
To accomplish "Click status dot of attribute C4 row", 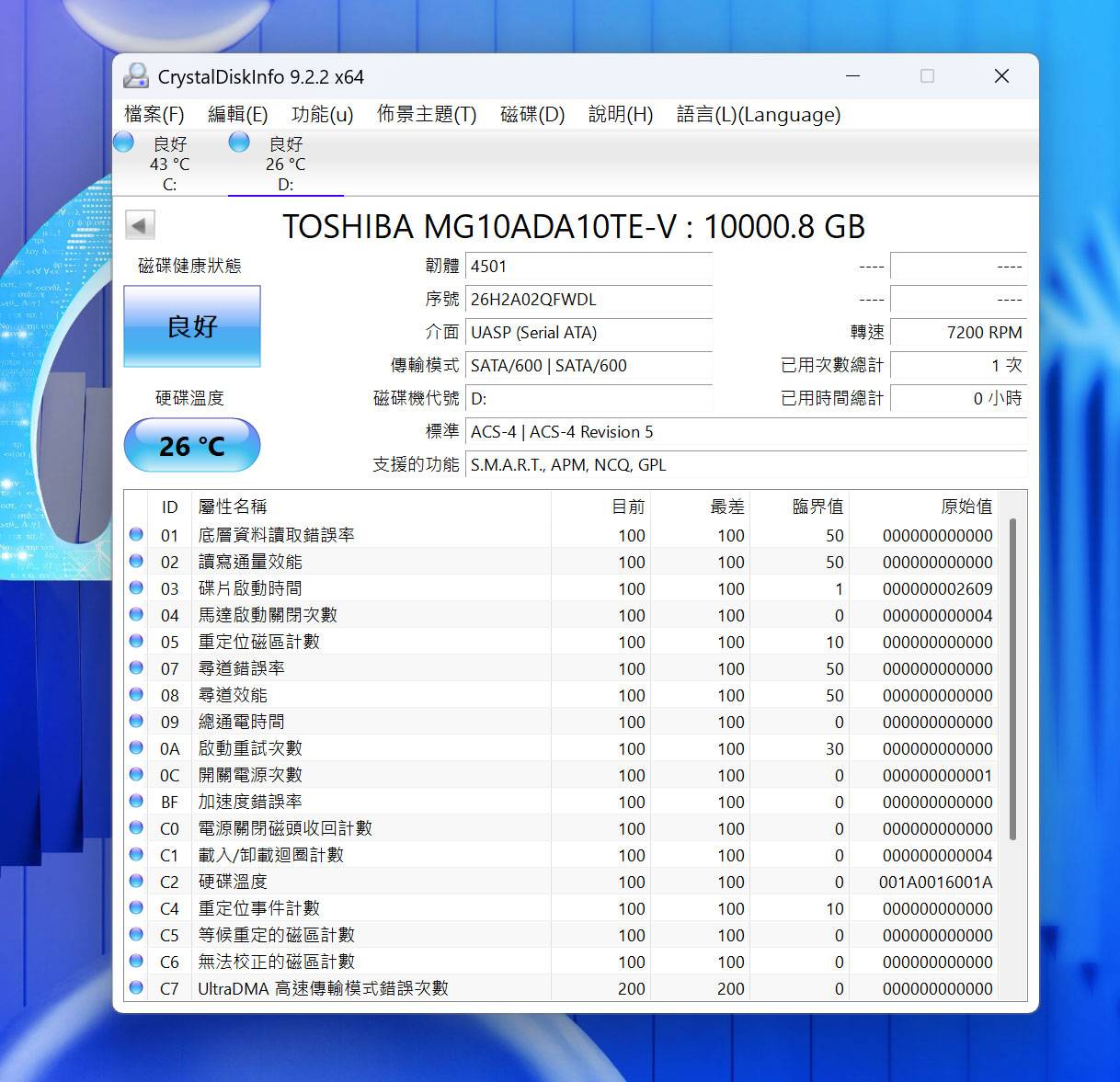I will 136,907.
